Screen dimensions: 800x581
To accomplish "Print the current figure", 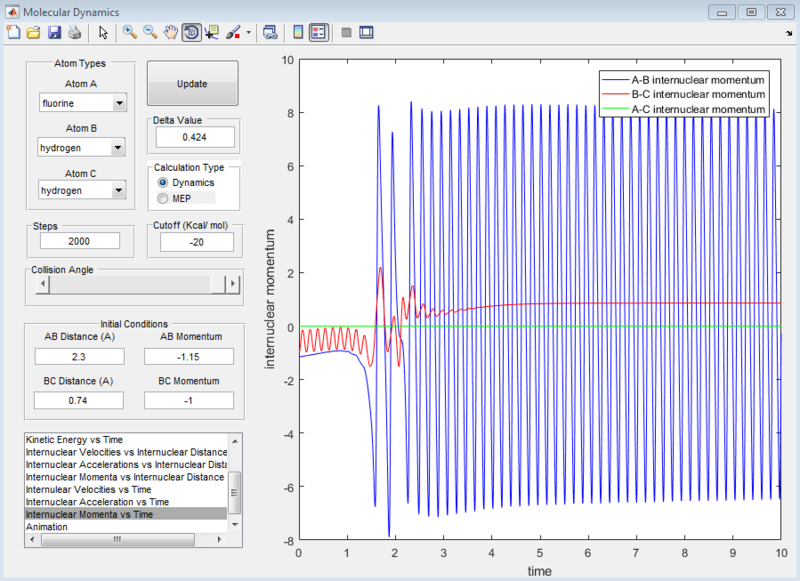I will 75,32.
